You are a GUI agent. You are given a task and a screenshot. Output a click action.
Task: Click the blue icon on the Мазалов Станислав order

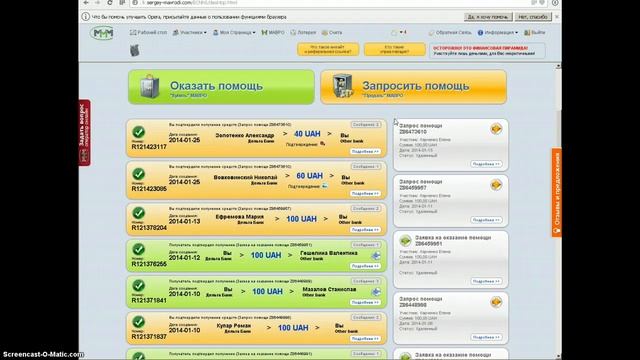click(376, 292)
